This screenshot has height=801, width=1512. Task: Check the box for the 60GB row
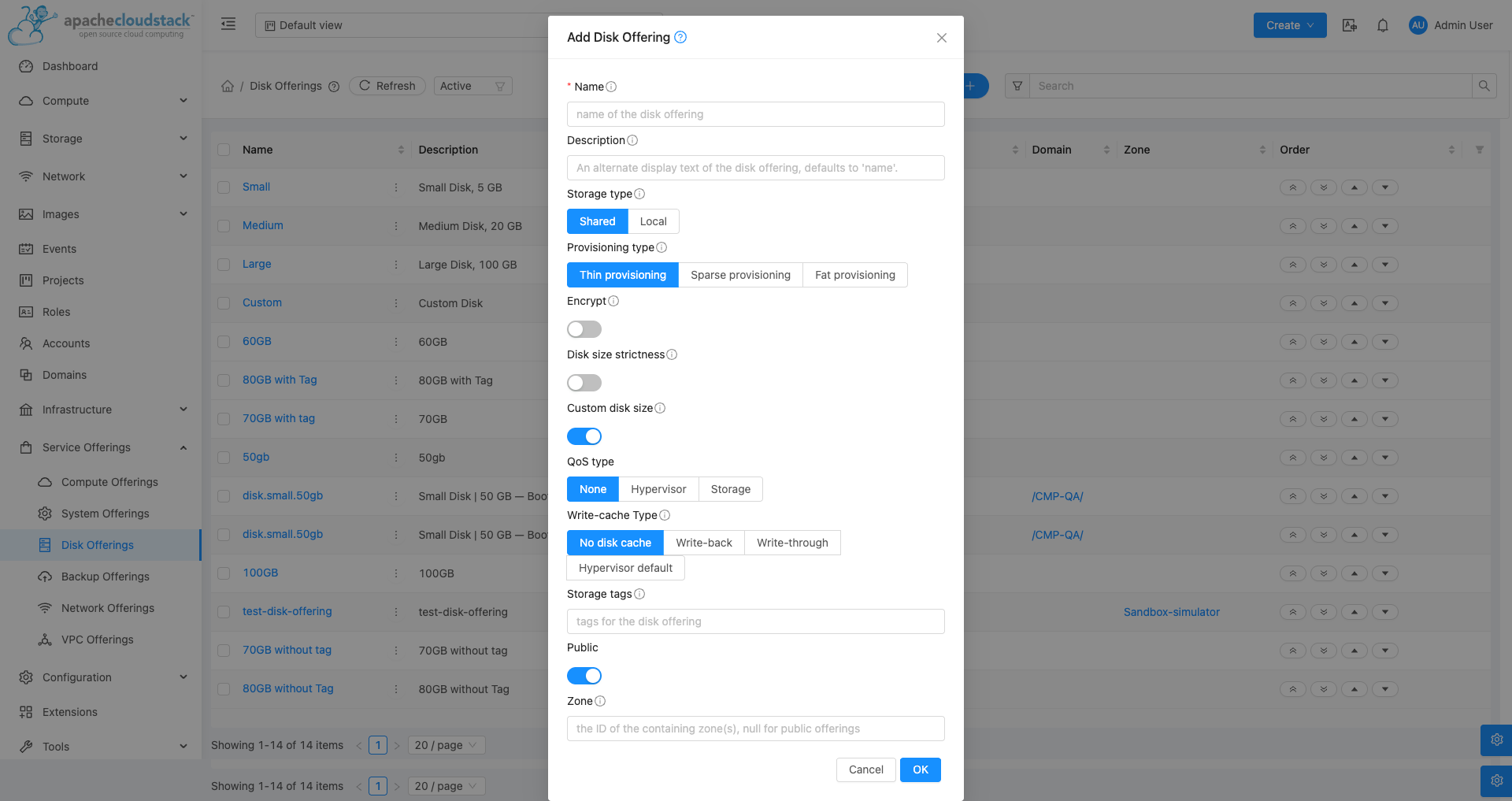tap(224, 342)
